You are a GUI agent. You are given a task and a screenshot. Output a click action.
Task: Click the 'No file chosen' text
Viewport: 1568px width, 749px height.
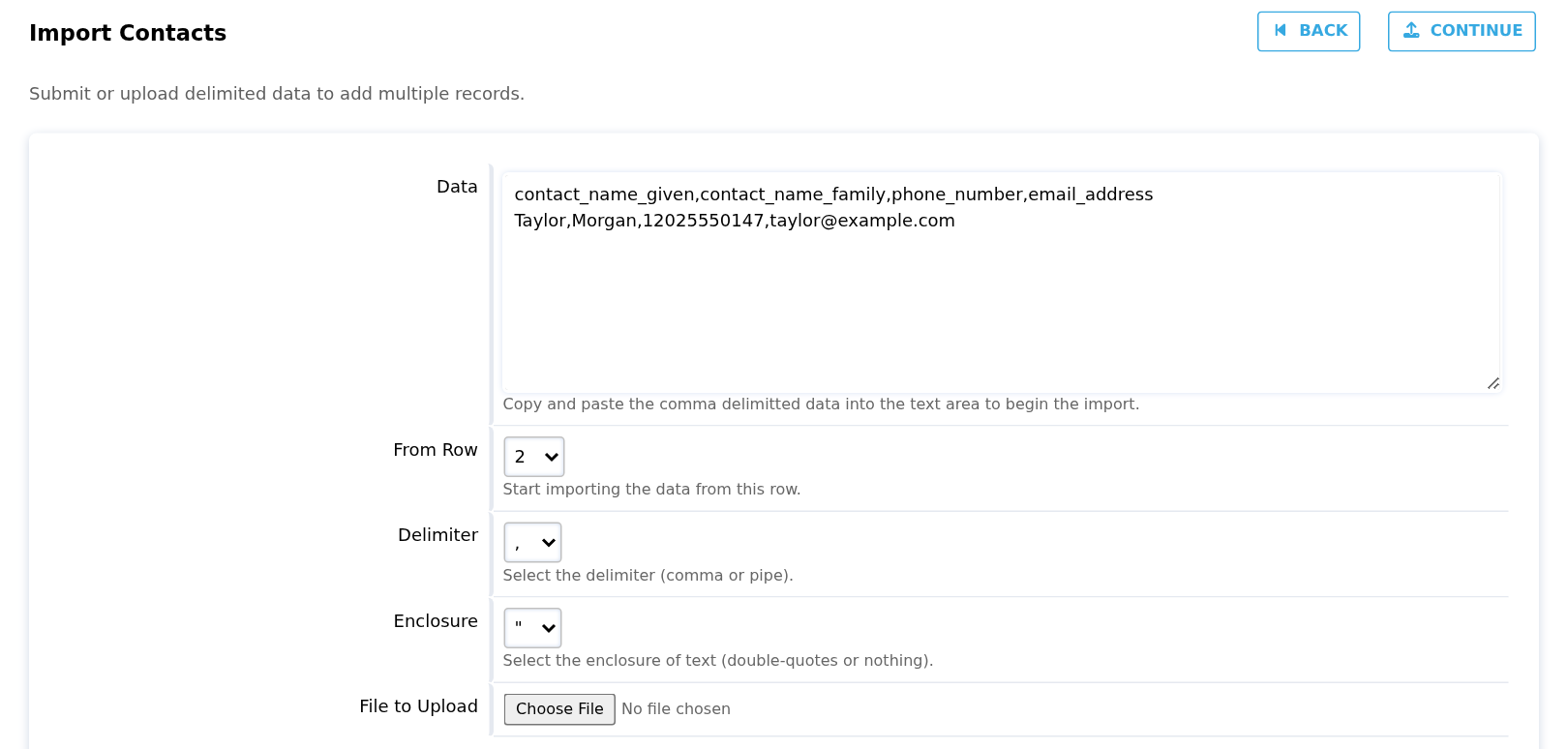tap(676, 709)
